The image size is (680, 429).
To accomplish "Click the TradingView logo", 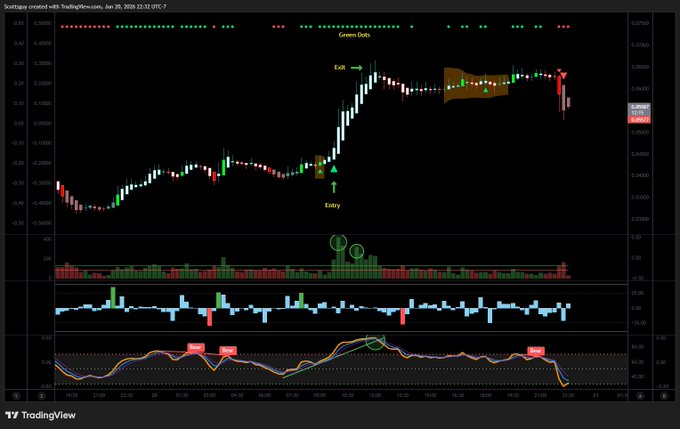I will pyautogui.click(x=40, y=415).
